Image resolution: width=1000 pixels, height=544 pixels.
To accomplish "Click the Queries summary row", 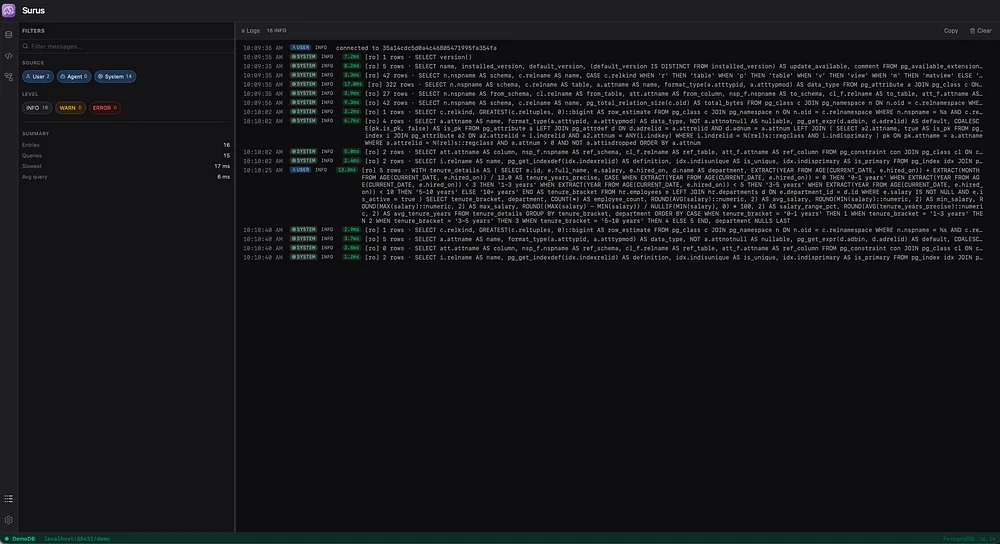I will (126, 156).
